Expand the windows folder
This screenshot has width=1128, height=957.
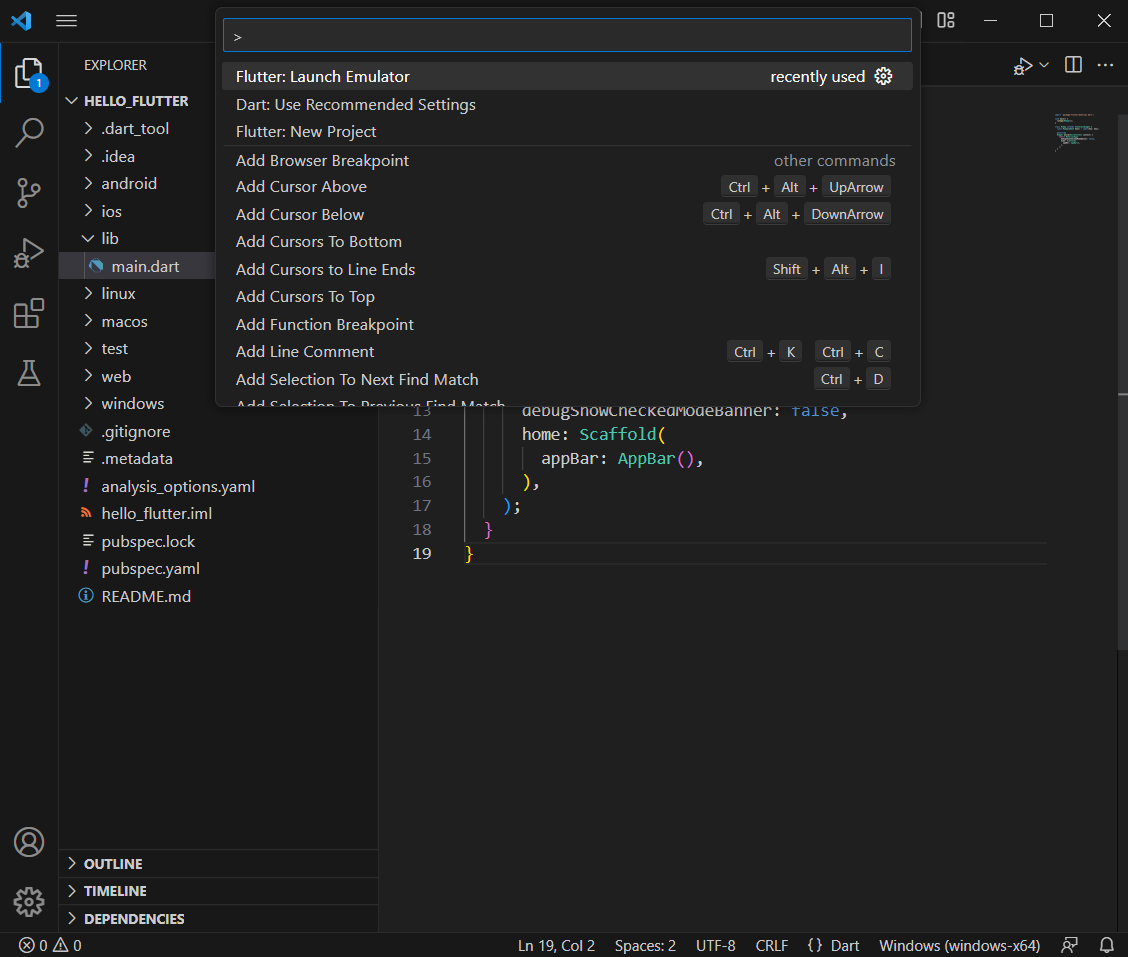click(137, 404)
